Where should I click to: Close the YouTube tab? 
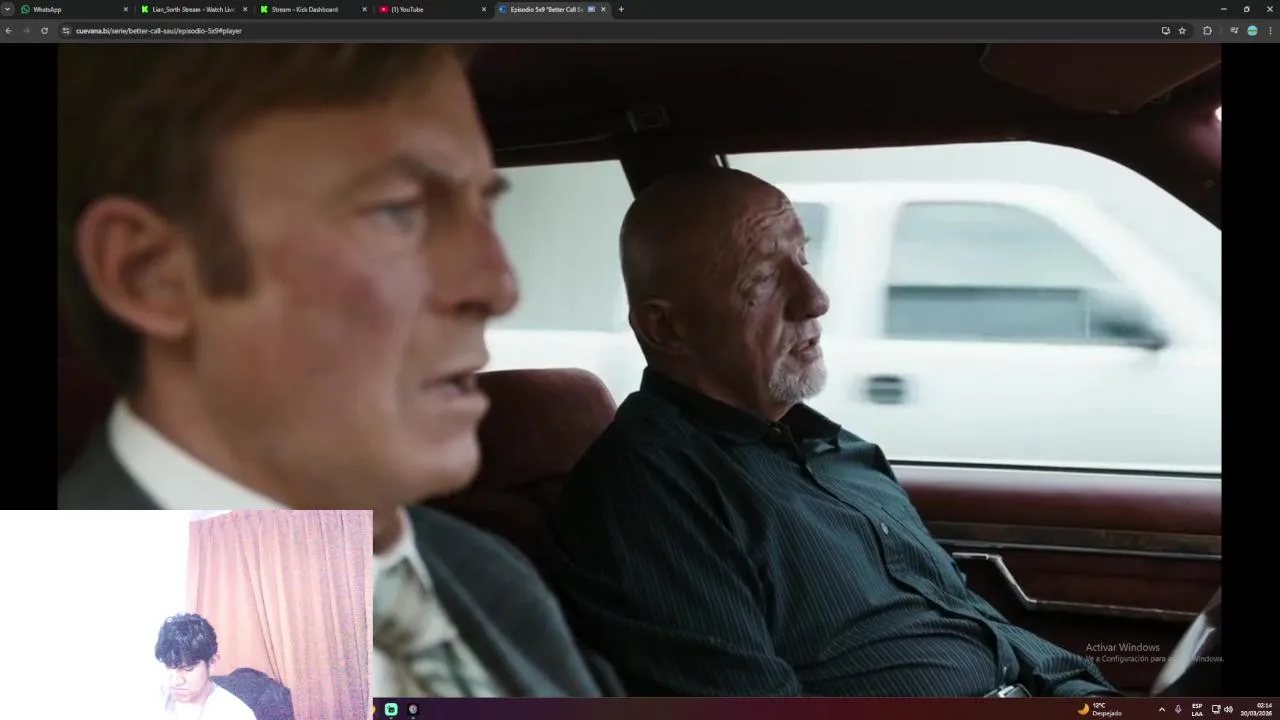click(484, 9)
